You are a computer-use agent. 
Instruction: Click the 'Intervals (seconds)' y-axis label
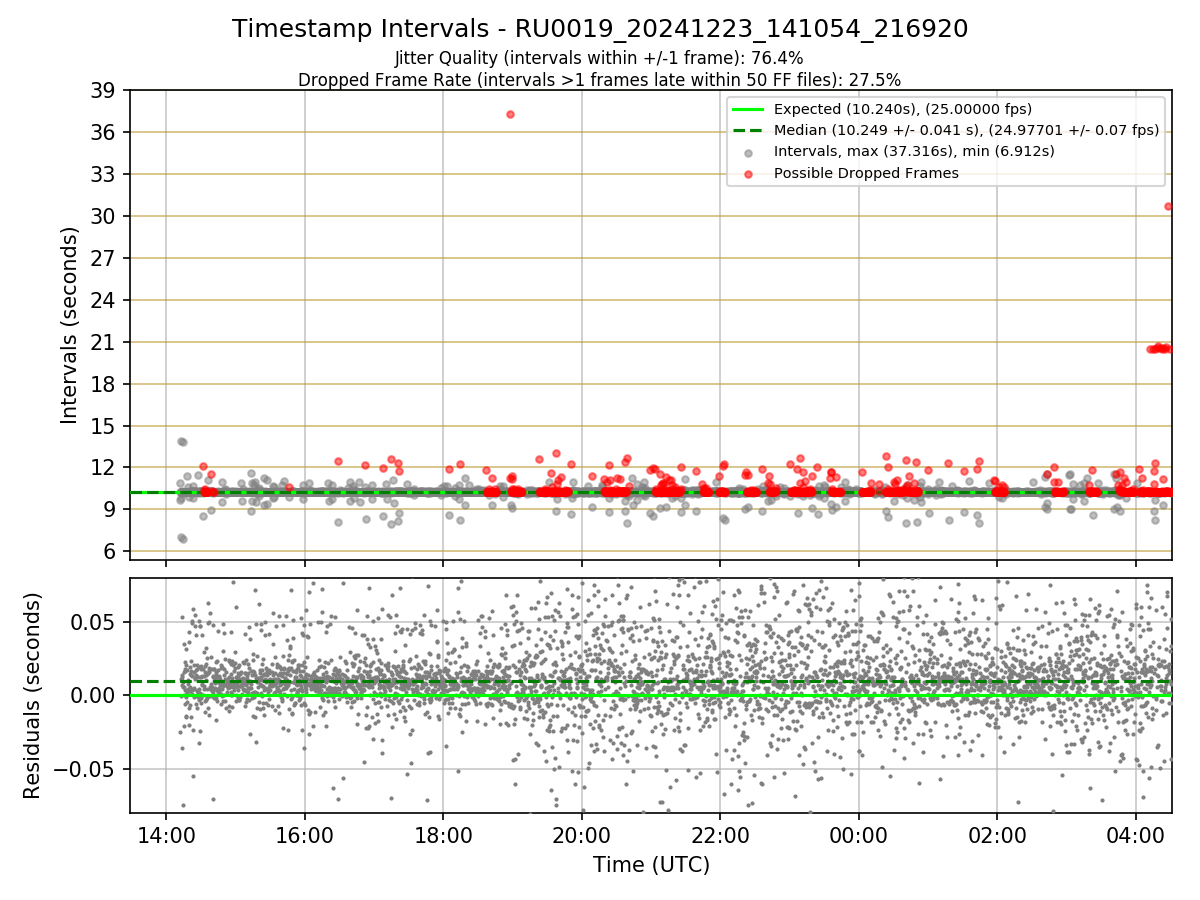(x=69, y=325)
